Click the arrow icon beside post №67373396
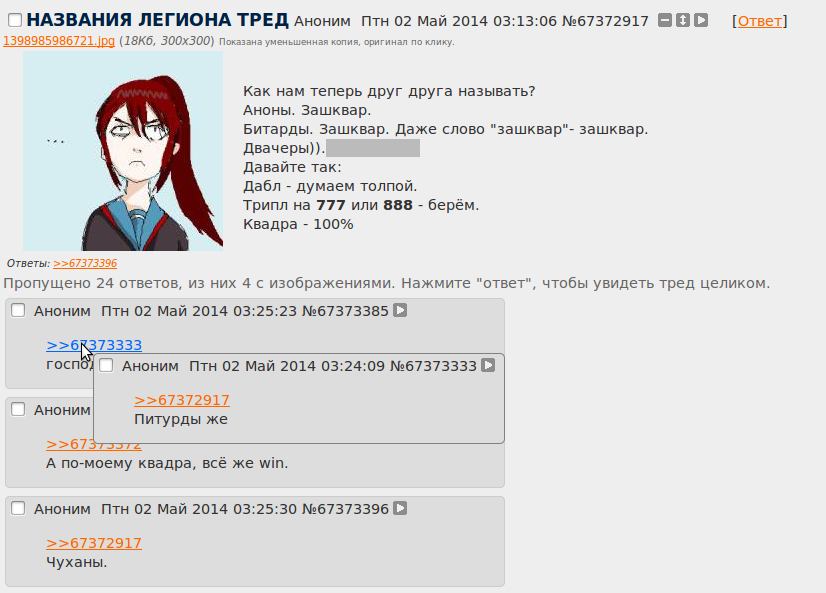This screenshot has height=593, width=826. click(x=400, y=508)
